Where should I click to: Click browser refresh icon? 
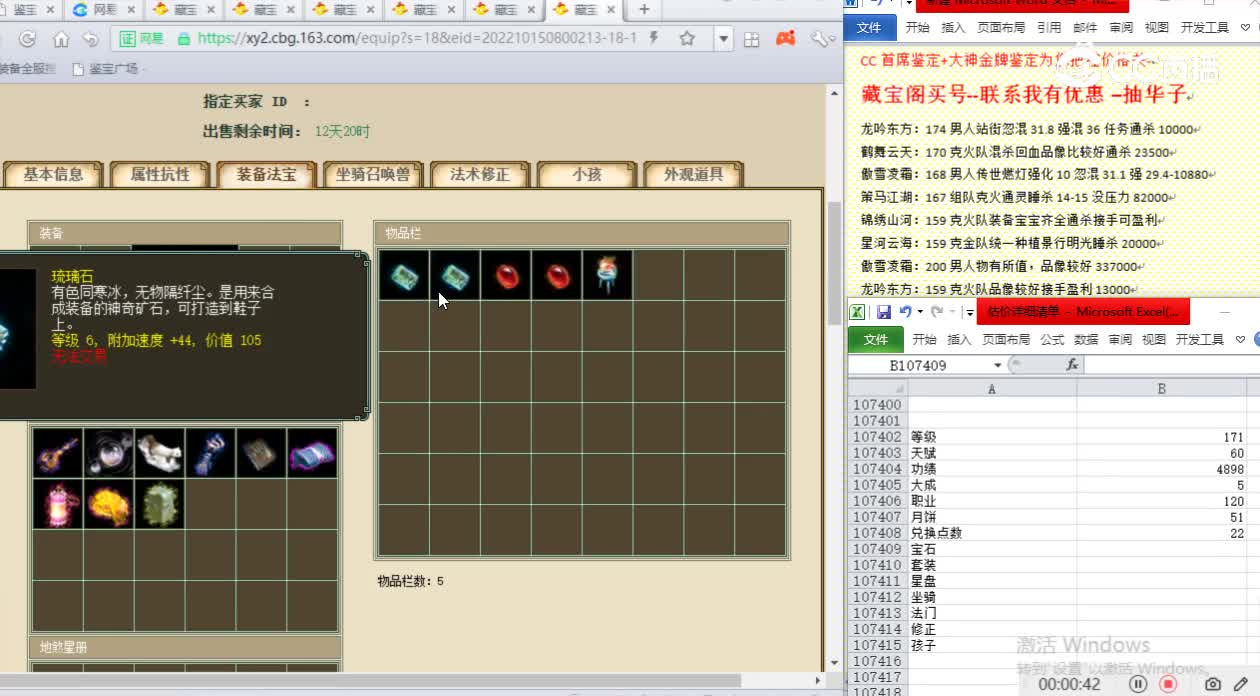pyautogui.click(x=27, y=39)
